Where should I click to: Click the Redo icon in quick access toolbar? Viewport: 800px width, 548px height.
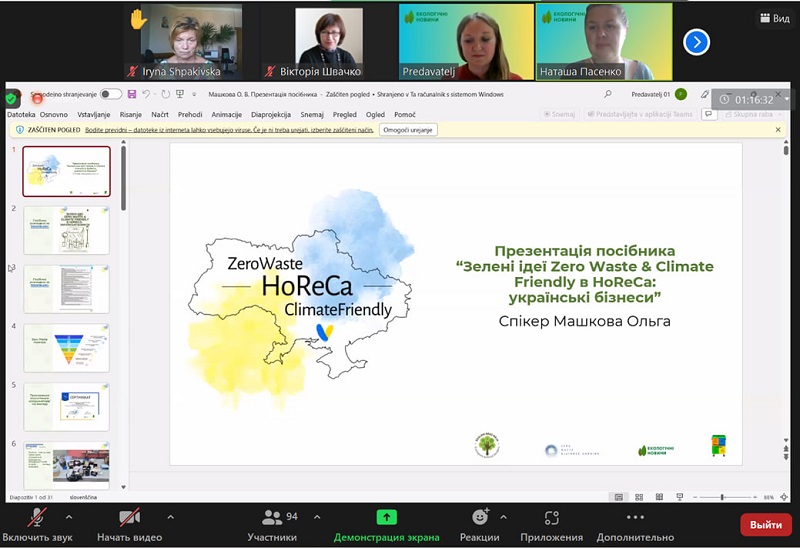[165, 94]
